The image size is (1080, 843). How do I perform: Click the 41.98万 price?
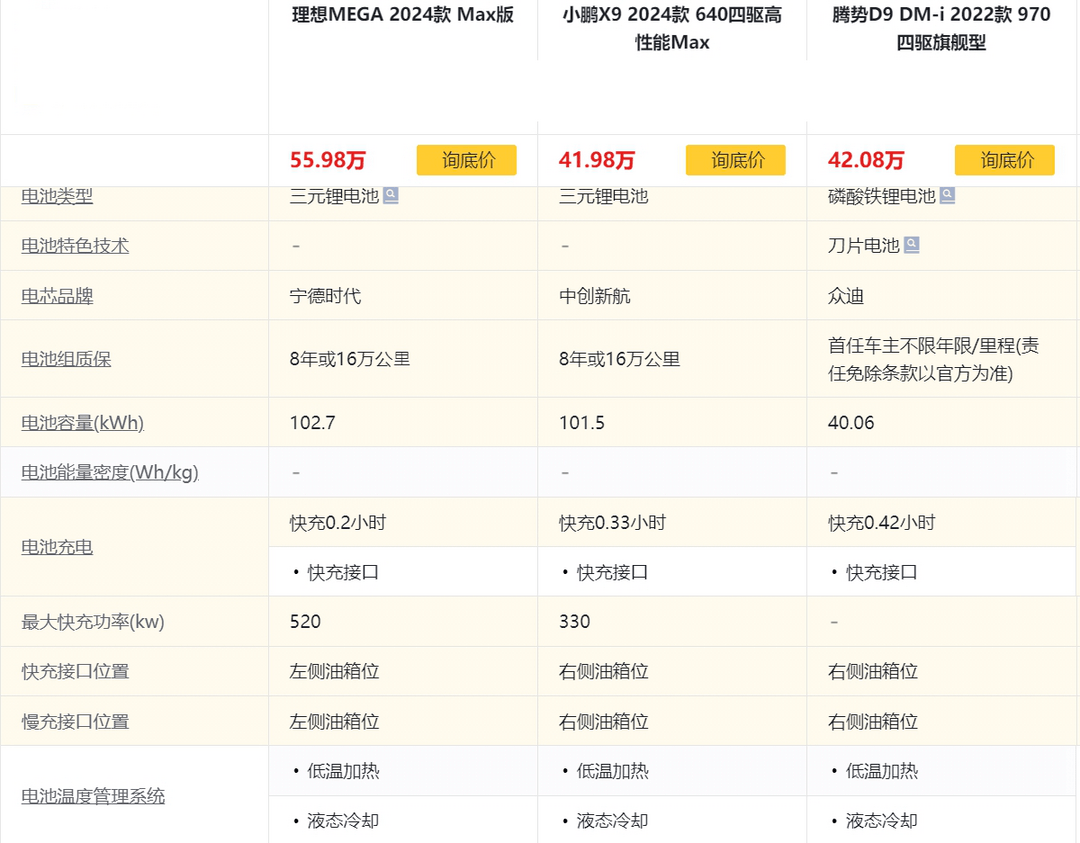point(596,160)
